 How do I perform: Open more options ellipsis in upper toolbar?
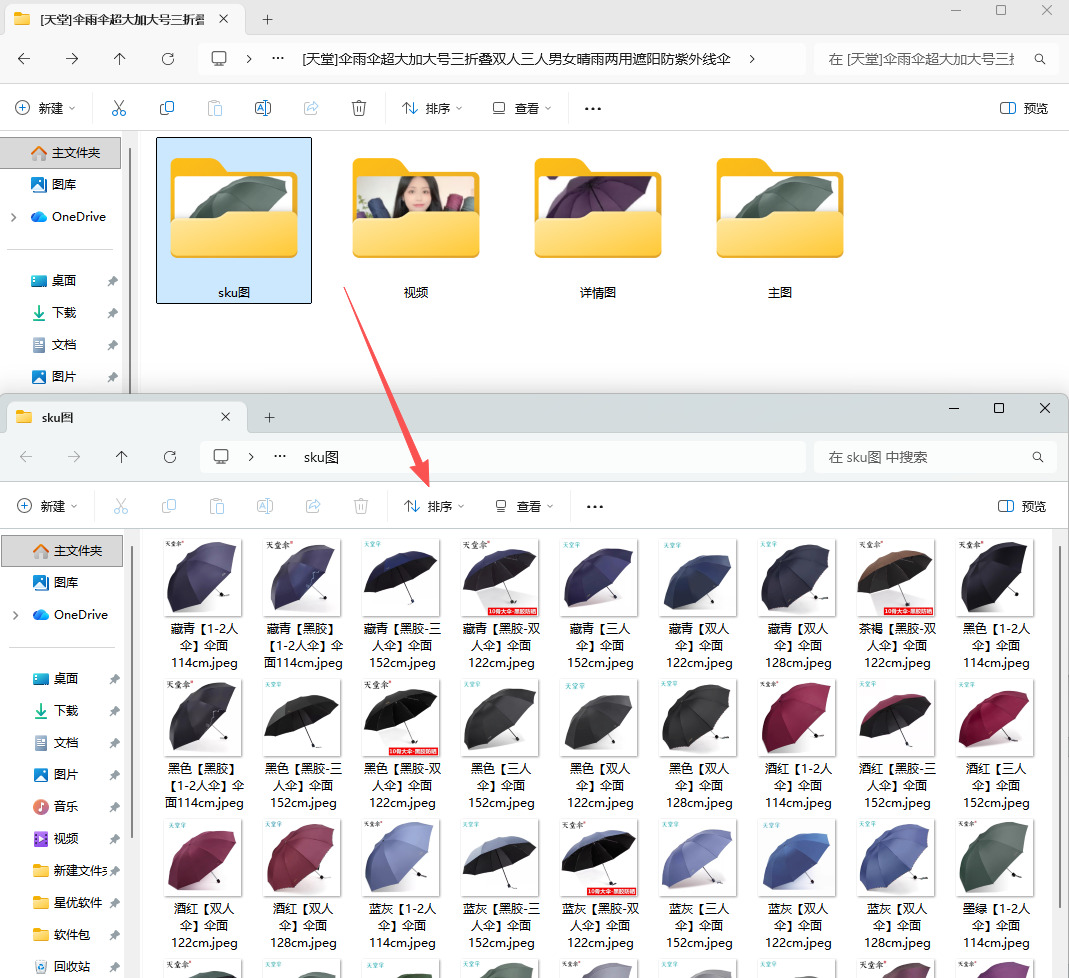(592, 108)
